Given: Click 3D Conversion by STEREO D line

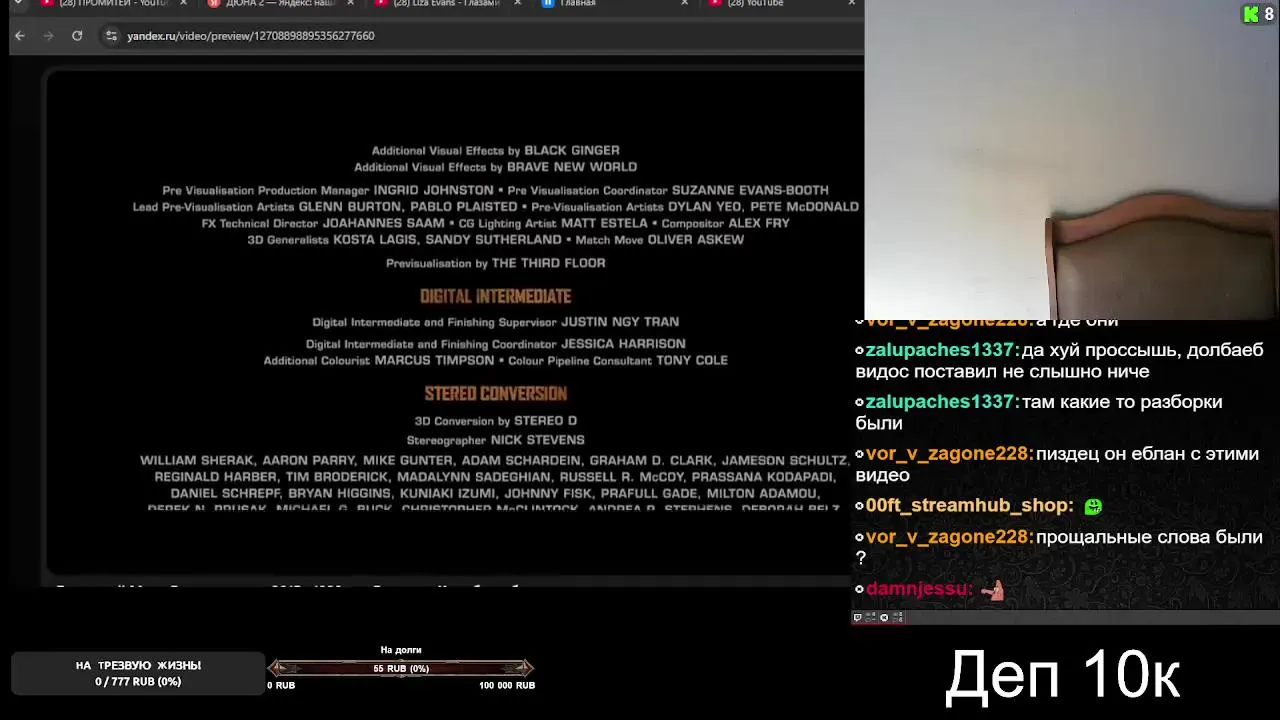Looking at the screenshot, I should (x=496, y=421).
